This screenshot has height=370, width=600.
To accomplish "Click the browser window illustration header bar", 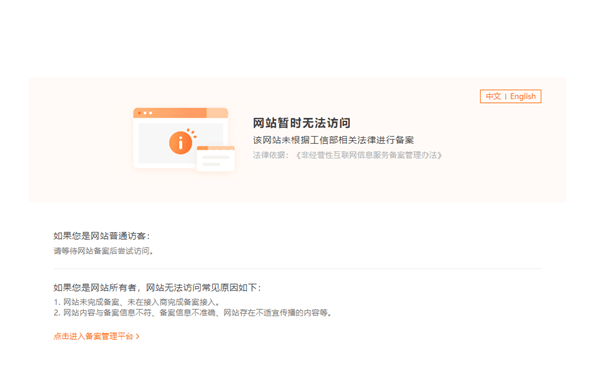I will click(181, 113).
